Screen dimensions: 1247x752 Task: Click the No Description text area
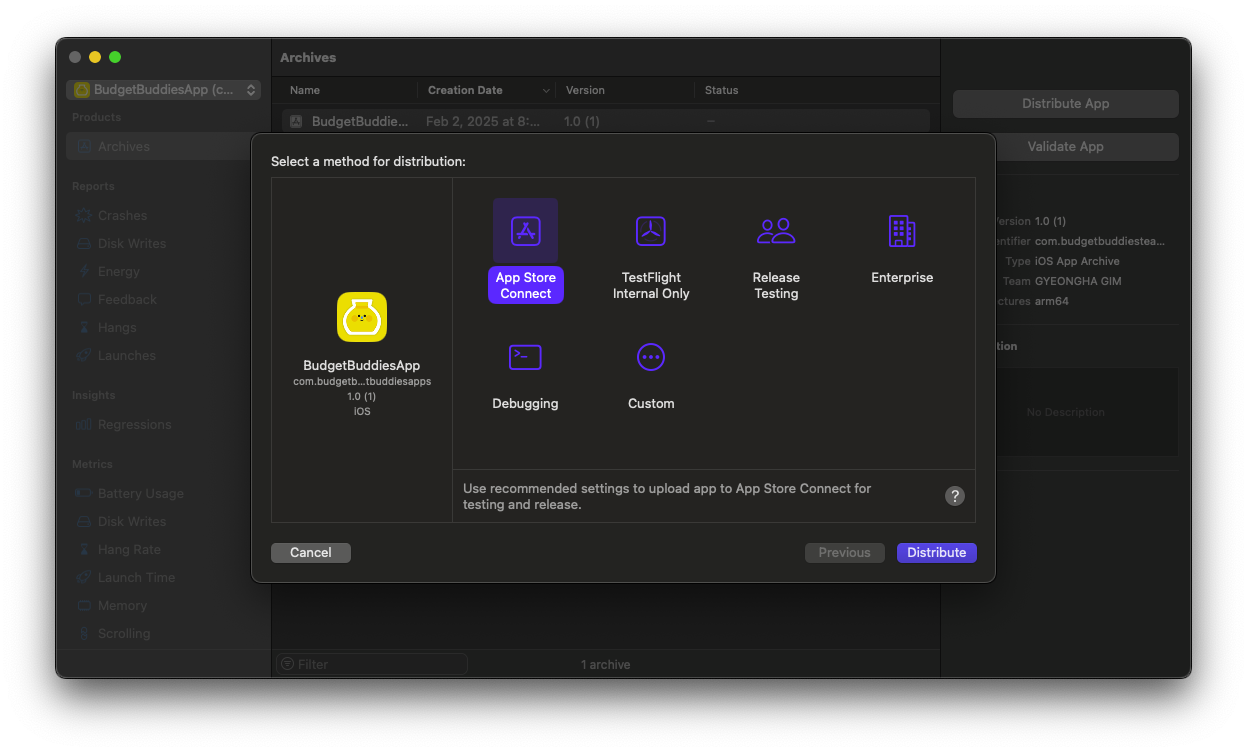click(1065, 413)
